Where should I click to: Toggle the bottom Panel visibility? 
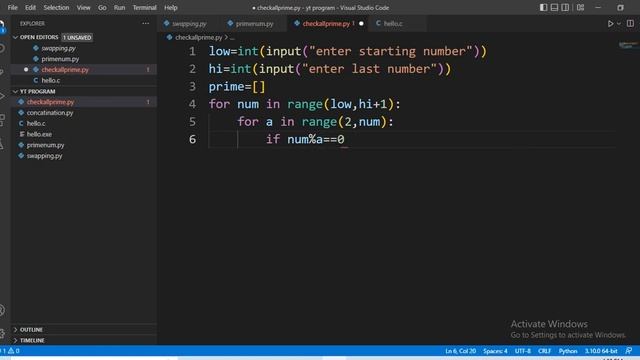point(554,7)
